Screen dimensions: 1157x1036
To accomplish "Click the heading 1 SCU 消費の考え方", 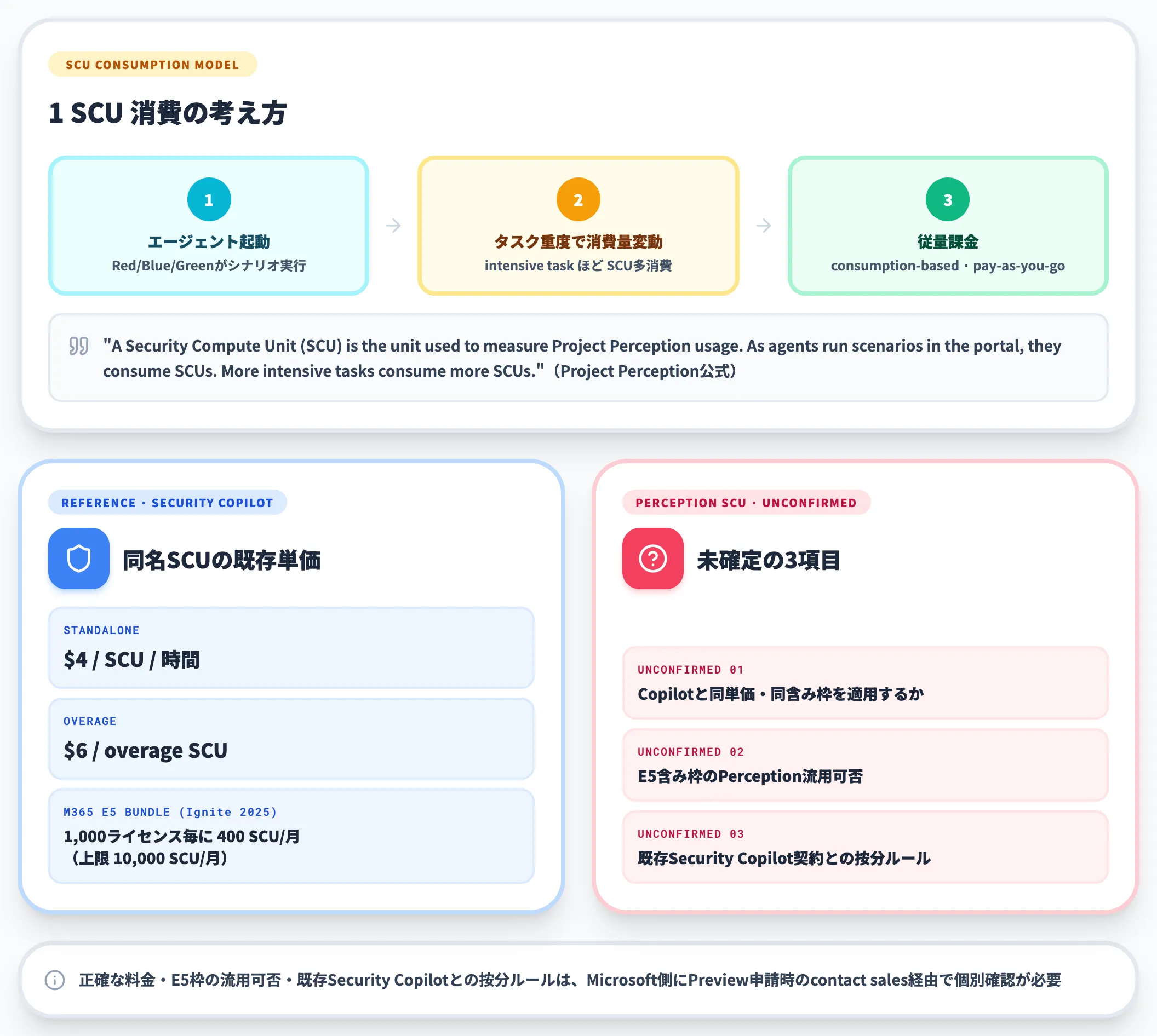I will tap(168, 113).
